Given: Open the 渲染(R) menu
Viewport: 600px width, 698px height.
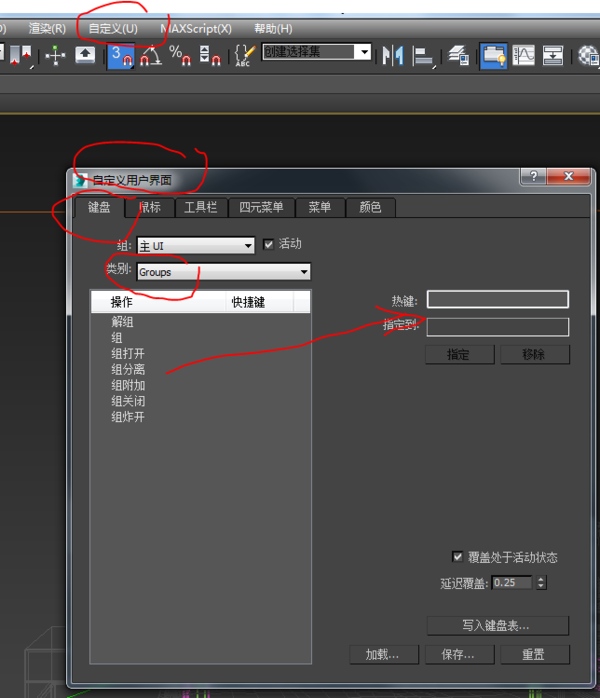Looking at the screenshot, I should pyautogui.click(x=47, y=29).
